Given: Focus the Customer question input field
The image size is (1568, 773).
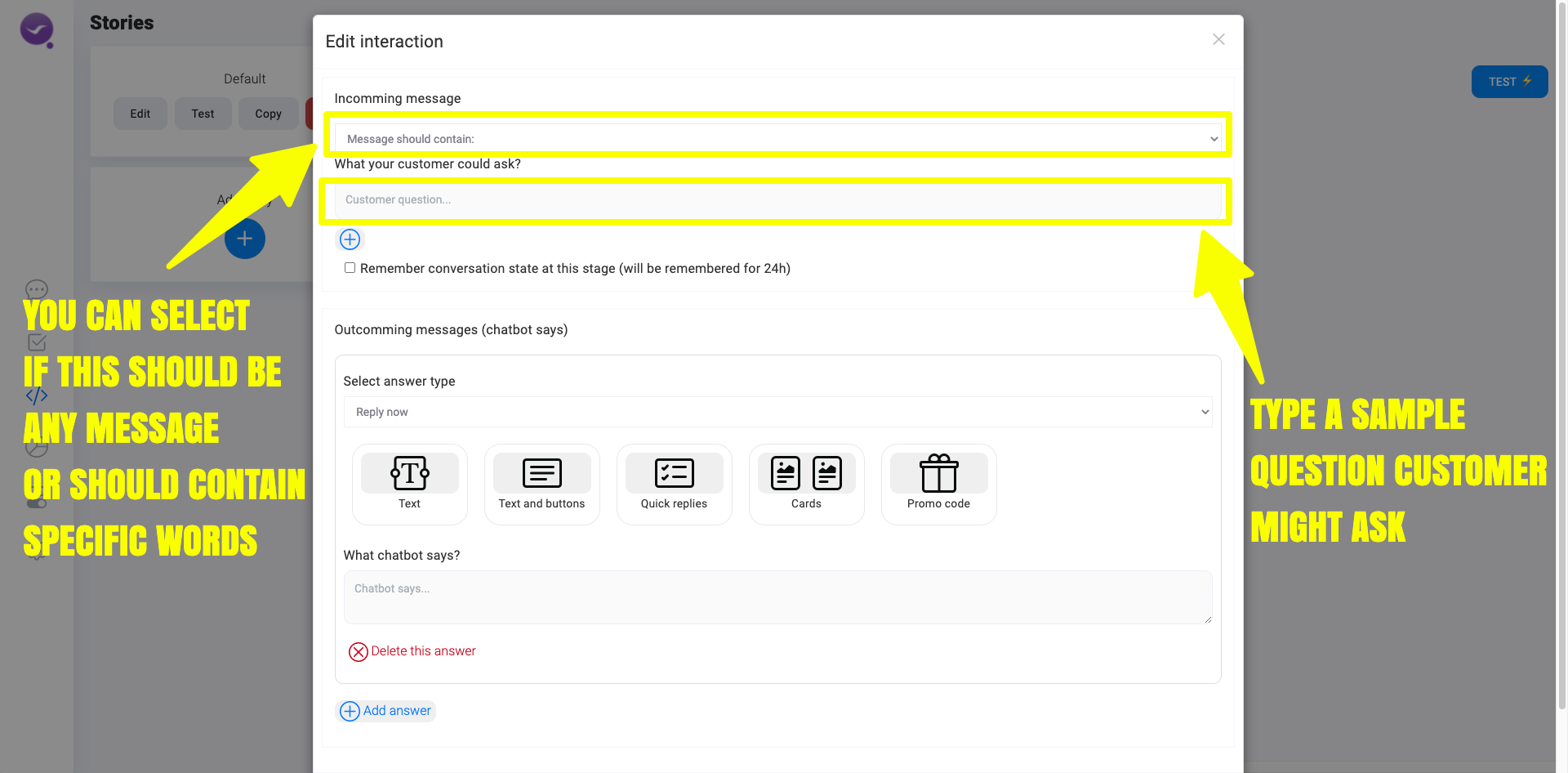Looking at the screenshot, I should pyautogui.click(x=778, y=200).
